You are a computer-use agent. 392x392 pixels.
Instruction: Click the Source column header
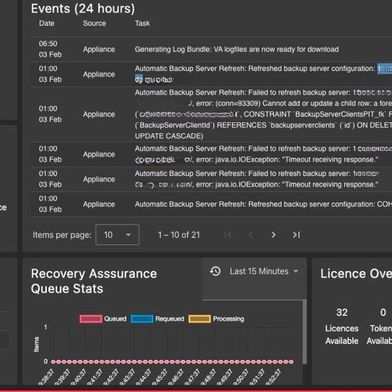[94, 23]
